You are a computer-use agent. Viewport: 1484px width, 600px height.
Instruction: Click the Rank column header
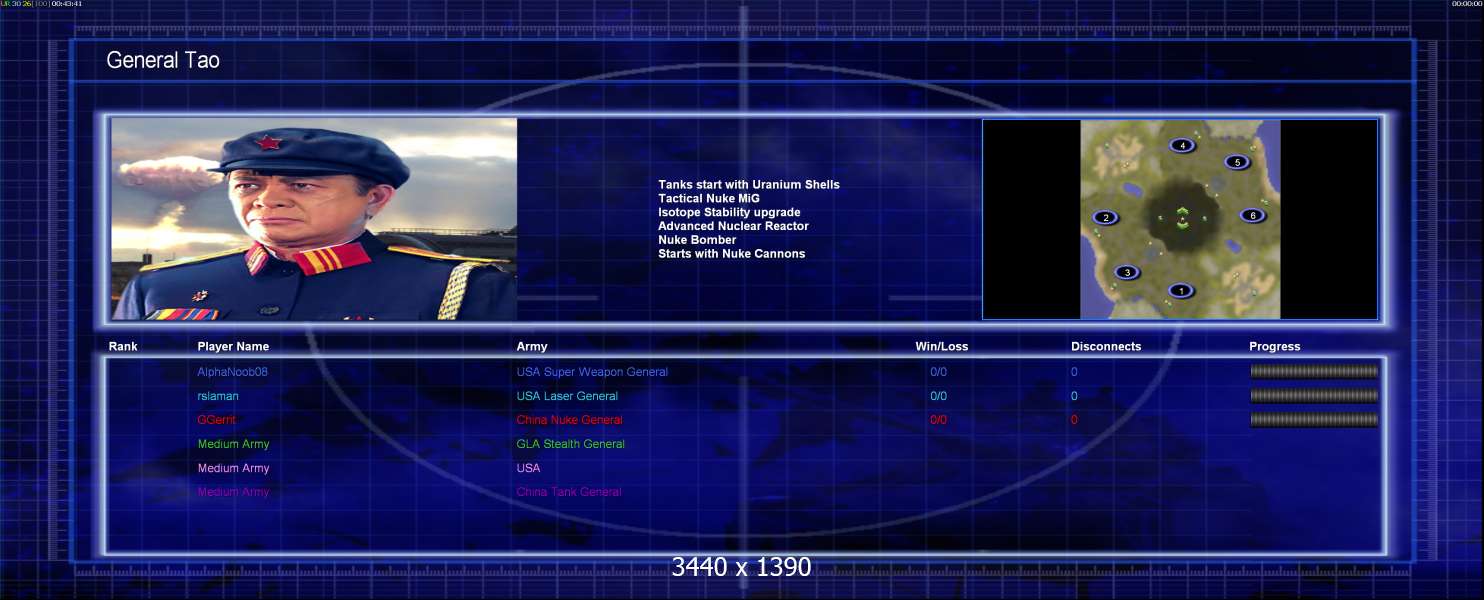click(x=123, y=346)
